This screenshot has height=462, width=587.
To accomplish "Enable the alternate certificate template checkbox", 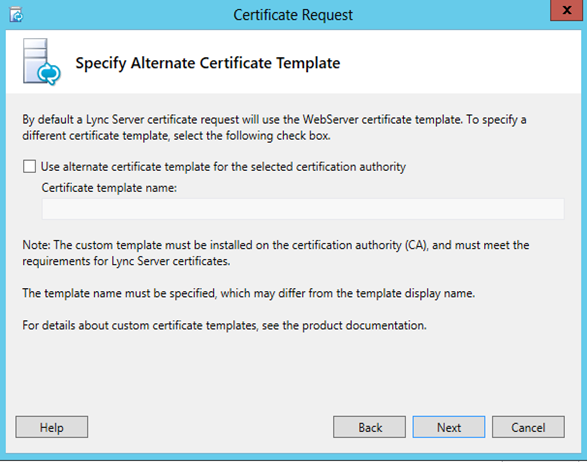I will pos(30,166).
